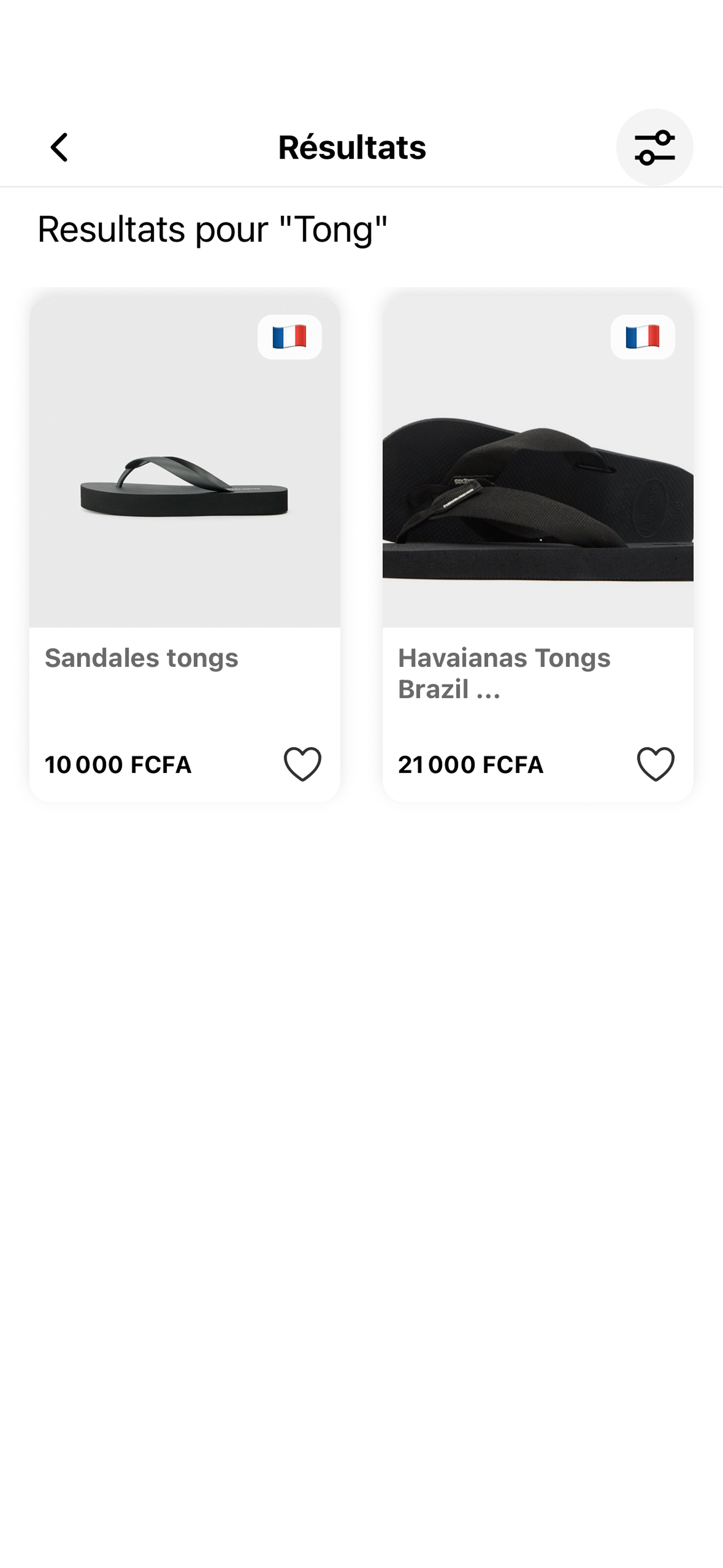Viewport: 723px width, 1568px height.
Task: Select the Havaianas Tongs Brazil title
Action: [x=504, y=673]
